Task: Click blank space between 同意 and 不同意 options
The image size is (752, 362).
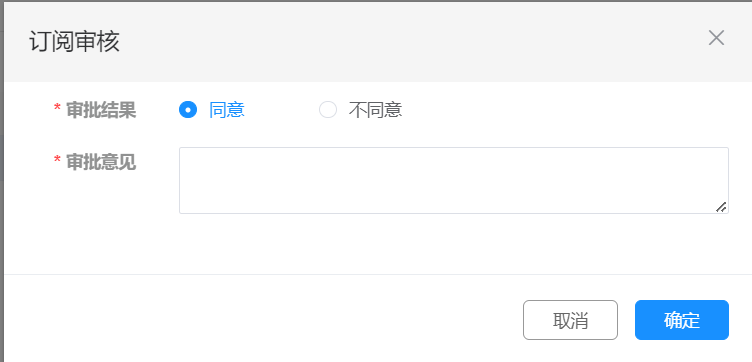Action: (x=282, y=110)
